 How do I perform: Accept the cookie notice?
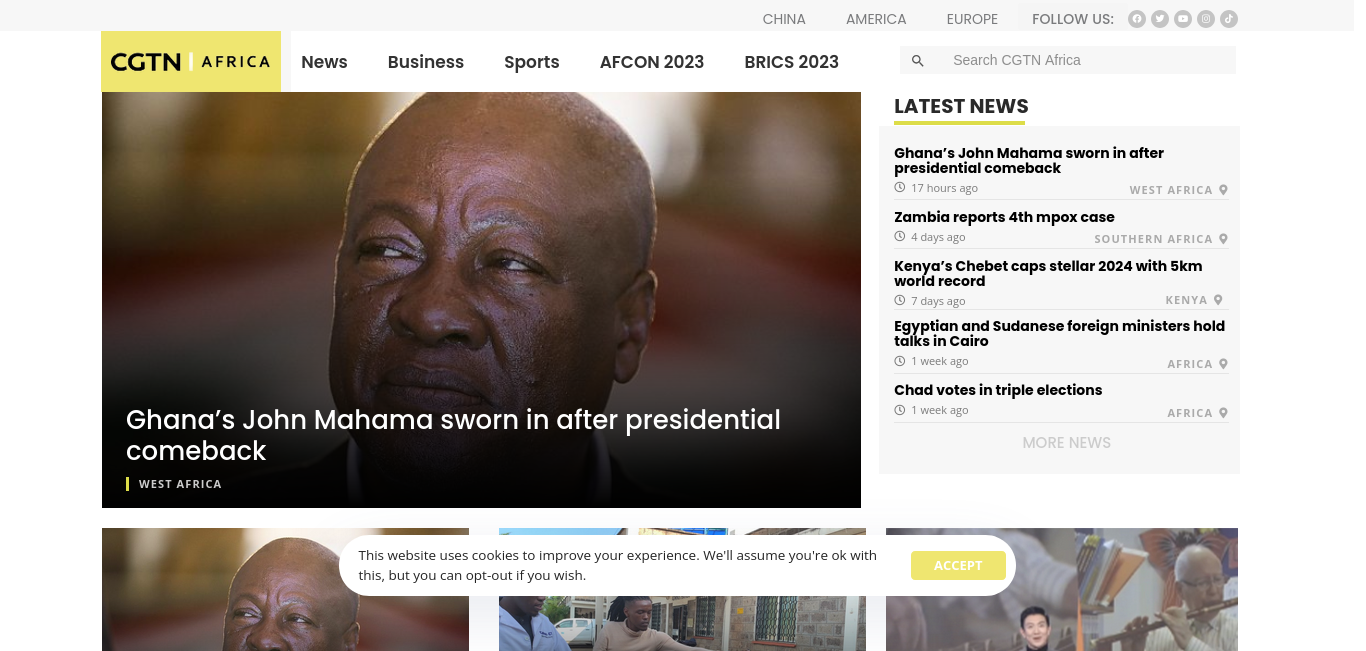coord(958,565)
